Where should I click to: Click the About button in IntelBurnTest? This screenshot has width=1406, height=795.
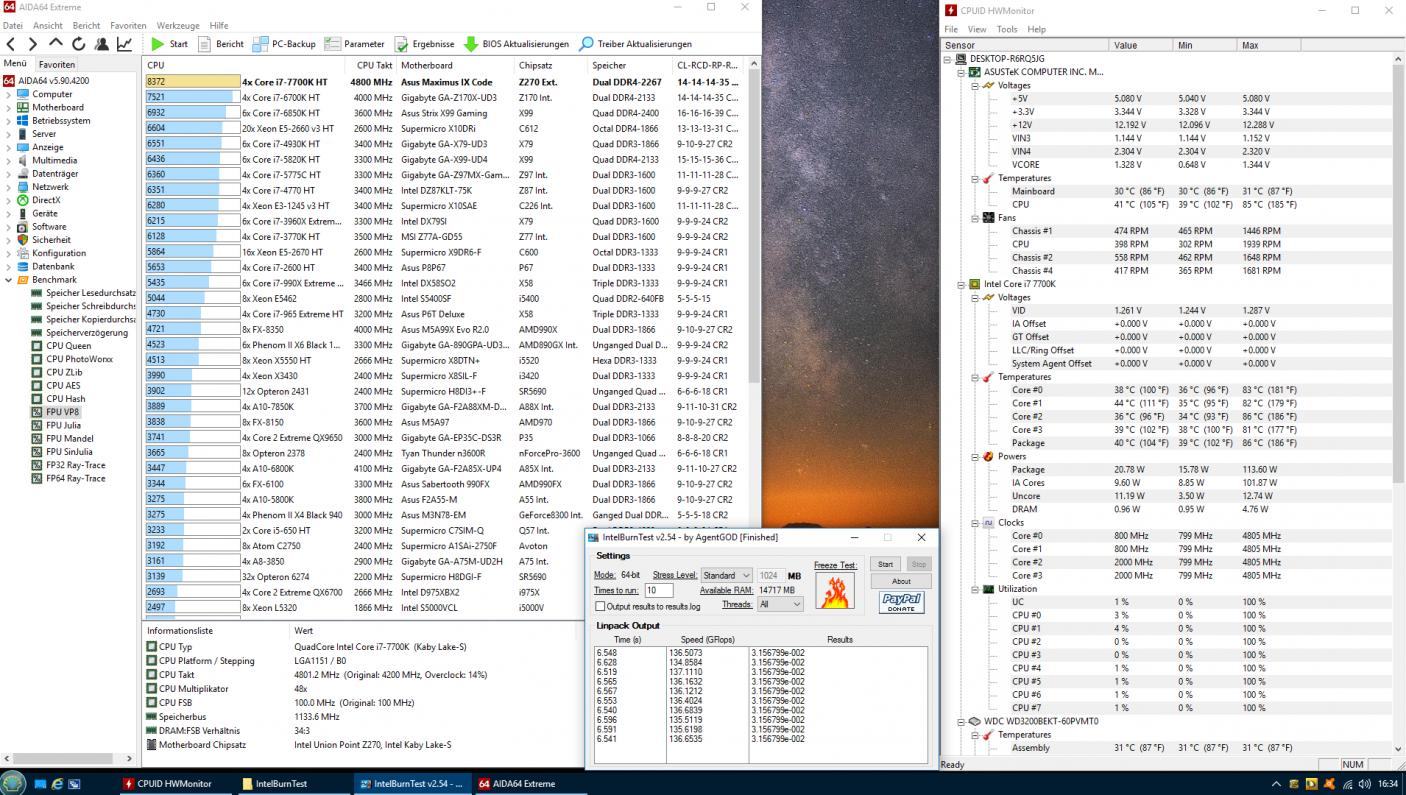(901, 581)
